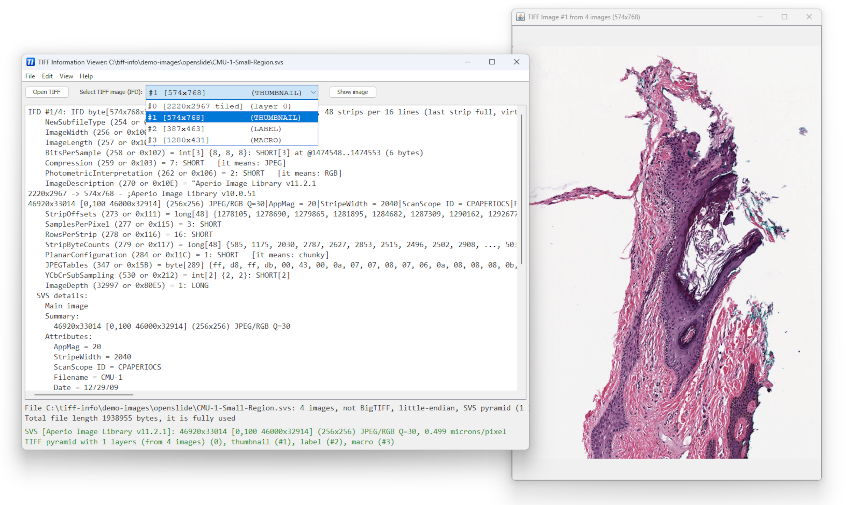Pick the #3 [1280x431] MACRO entry
850x505 pixels.
231,139
